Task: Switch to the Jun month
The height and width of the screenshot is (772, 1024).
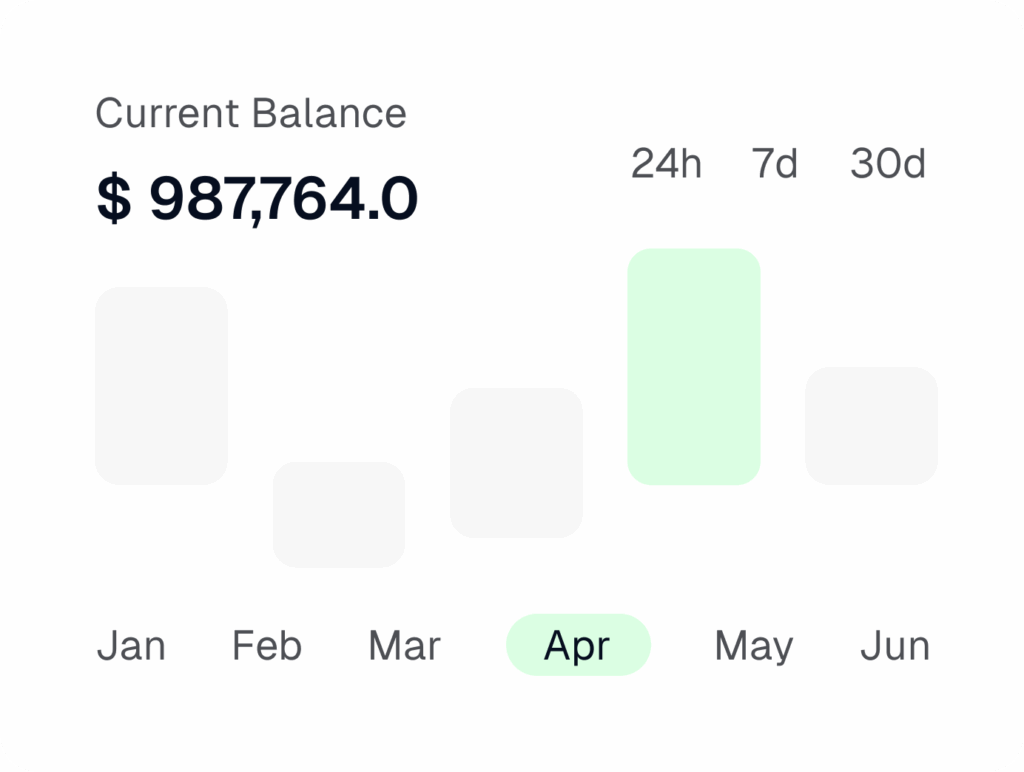Action: (895, 646)
